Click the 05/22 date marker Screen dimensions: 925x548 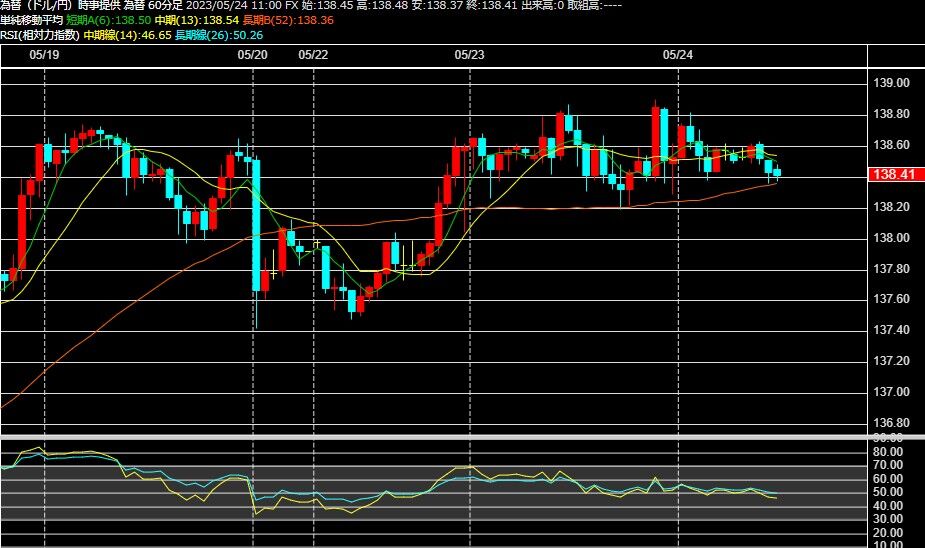(313, 55)
